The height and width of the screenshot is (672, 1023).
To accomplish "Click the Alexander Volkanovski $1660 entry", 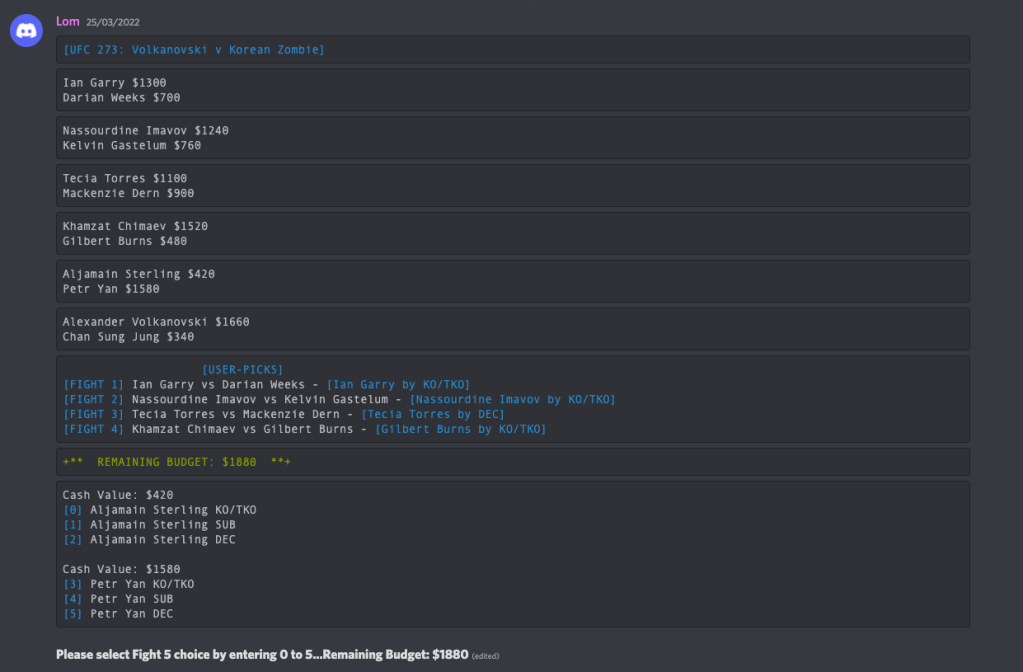I will pos(156,322).
